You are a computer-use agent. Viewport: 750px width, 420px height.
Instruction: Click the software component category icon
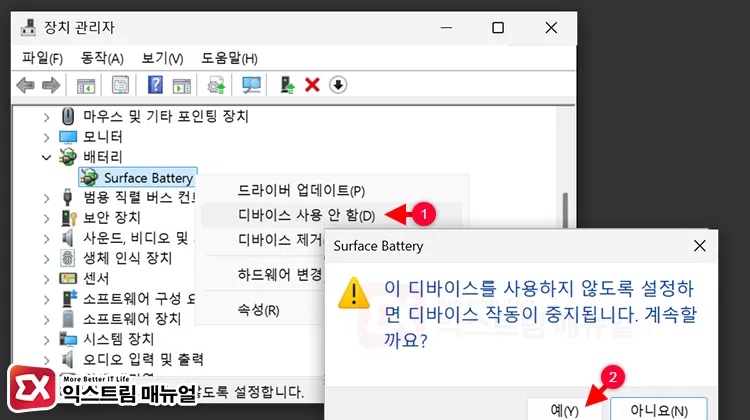(x=69, y=298)
